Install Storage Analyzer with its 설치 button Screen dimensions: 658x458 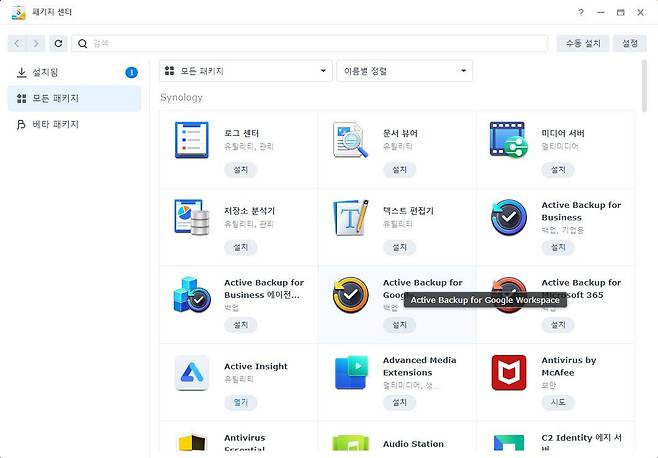point(240,247)
